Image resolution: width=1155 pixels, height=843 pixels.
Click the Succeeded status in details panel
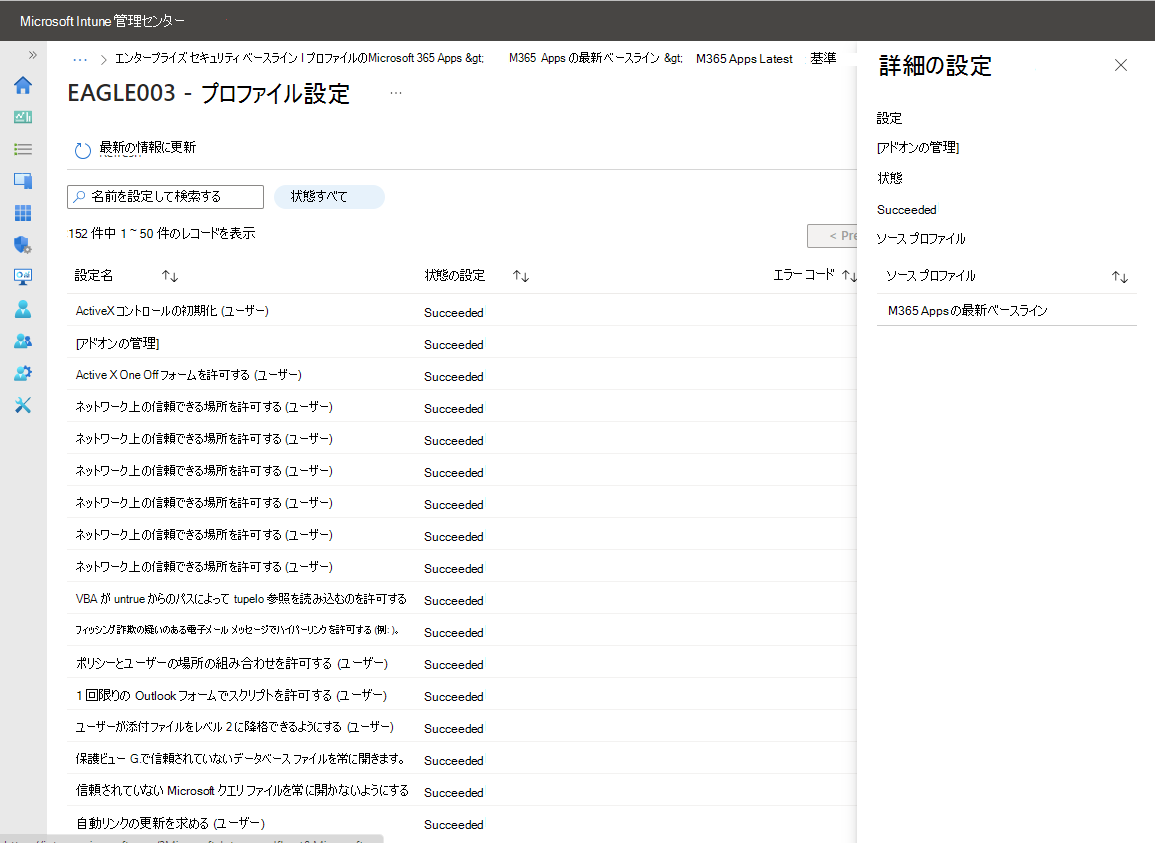[907, 210]
